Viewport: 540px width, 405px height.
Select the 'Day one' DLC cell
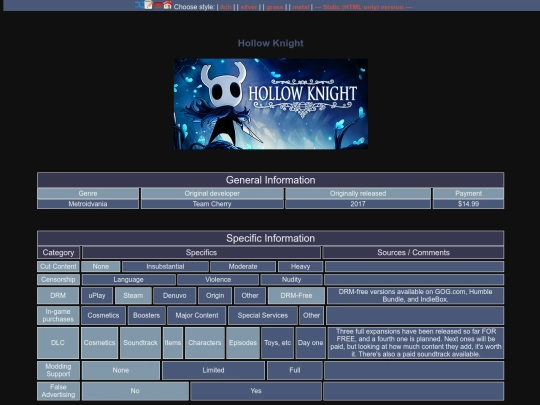click(311, 343)
